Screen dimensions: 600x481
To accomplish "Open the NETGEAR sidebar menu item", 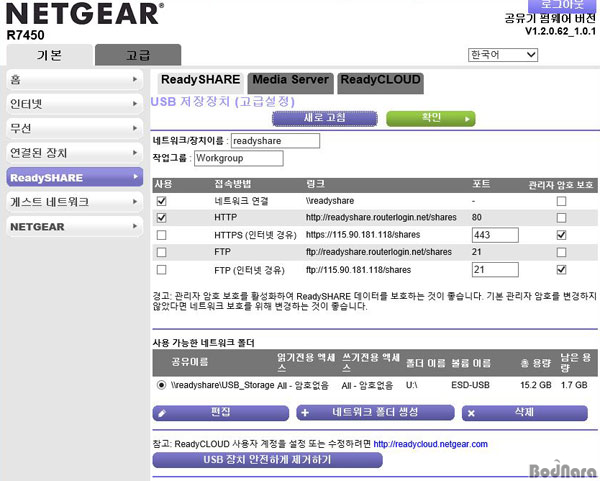I will [75, 227].
